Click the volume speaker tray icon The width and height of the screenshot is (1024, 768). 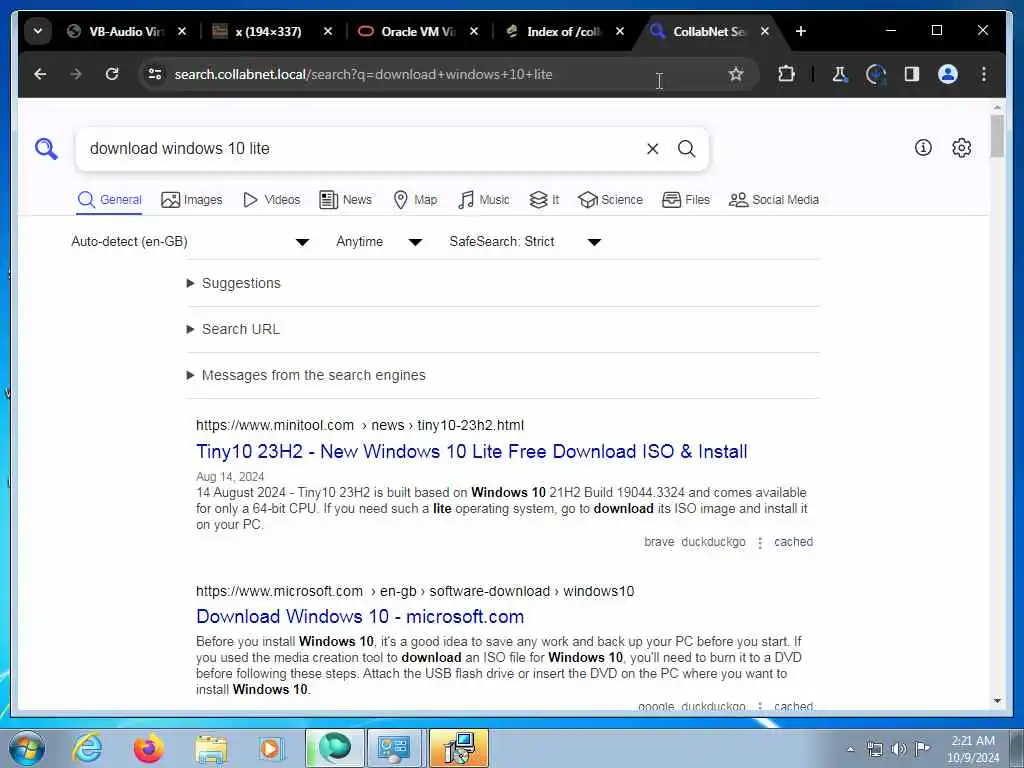point(899,749)
